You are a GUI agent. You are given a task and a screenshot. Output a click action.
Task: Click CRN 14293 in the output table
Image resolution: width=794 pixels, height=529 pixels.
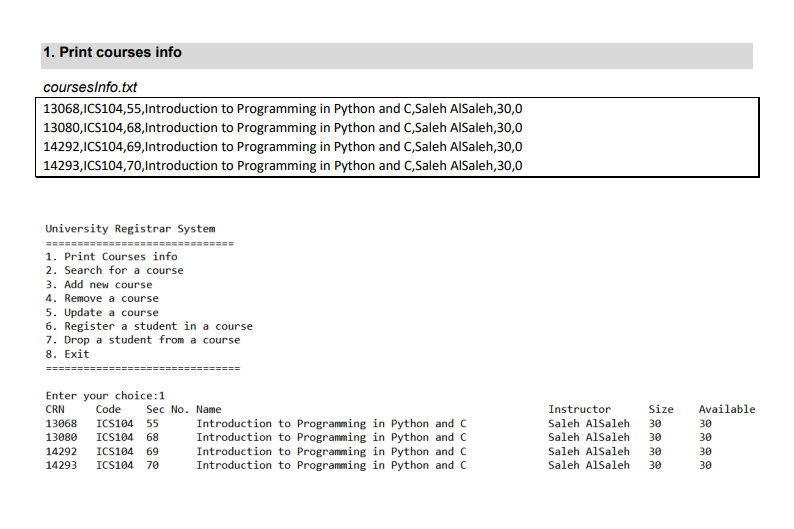click(61, 465)
